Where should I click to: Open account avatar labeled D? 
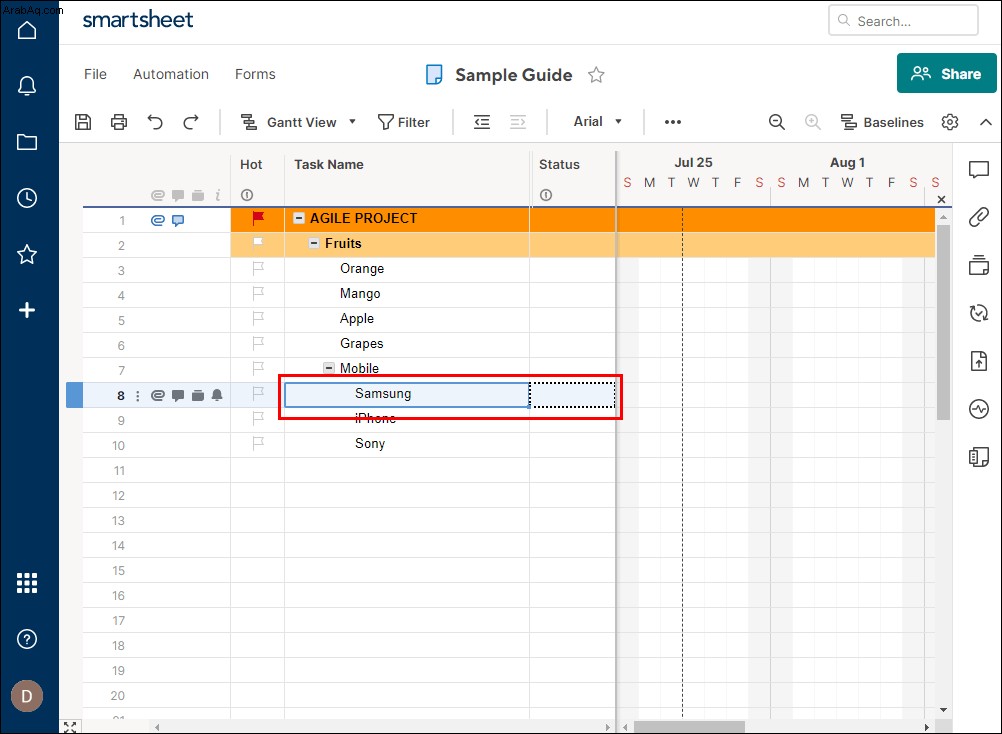[27, 696]
